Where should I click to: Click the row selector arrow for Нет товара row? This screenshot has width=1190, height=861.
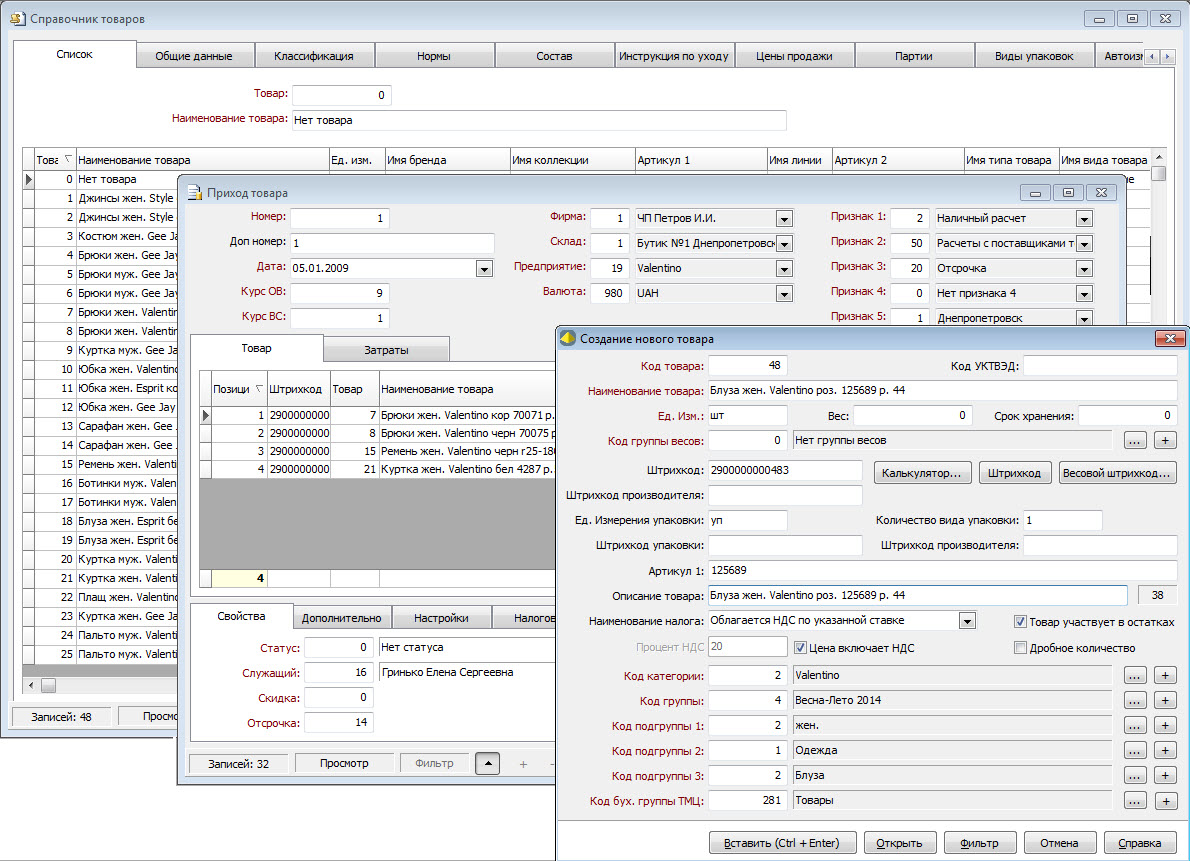point(29,179)
